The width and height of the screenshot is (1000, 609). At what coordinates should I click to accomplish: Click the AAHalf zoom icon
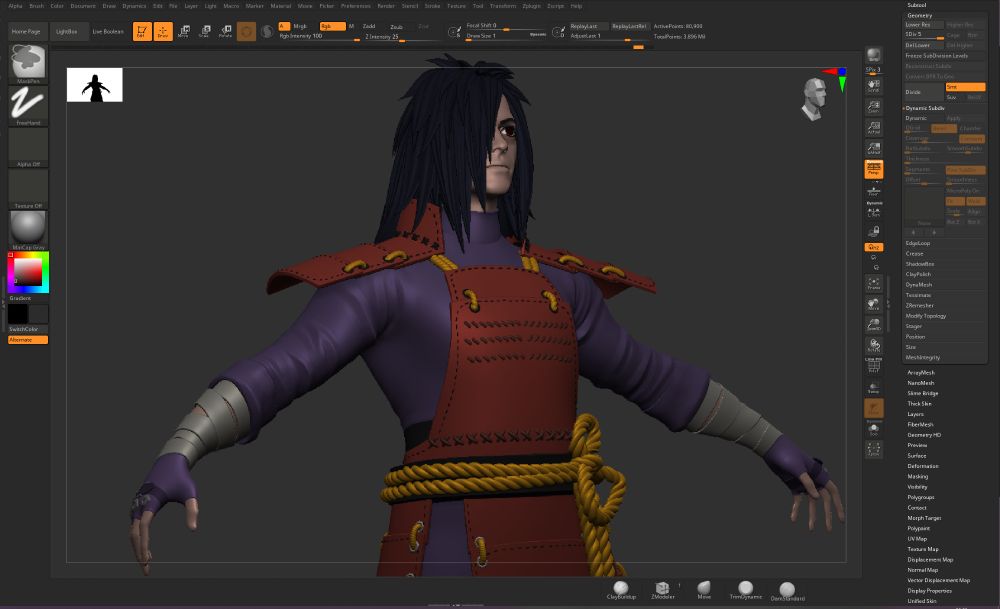pyautogui.click(x=873, y=148)
